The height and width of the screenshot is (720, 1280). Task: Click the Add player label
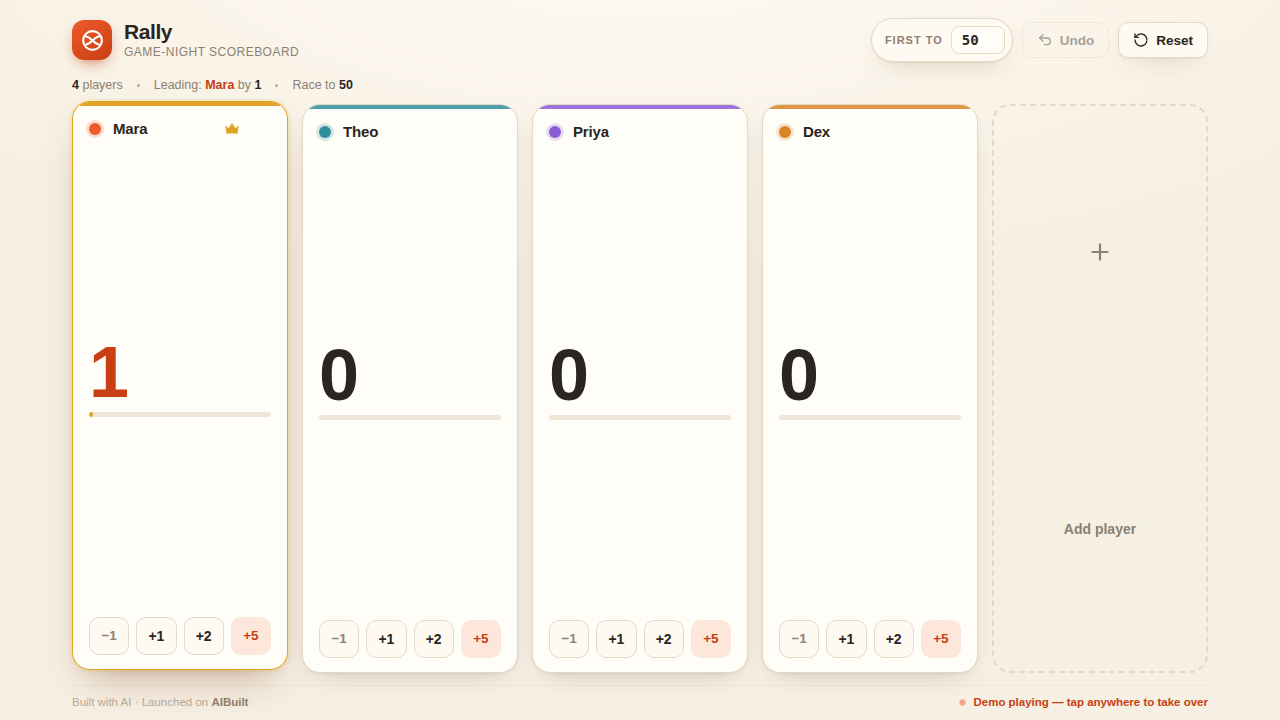point(1100,529)
